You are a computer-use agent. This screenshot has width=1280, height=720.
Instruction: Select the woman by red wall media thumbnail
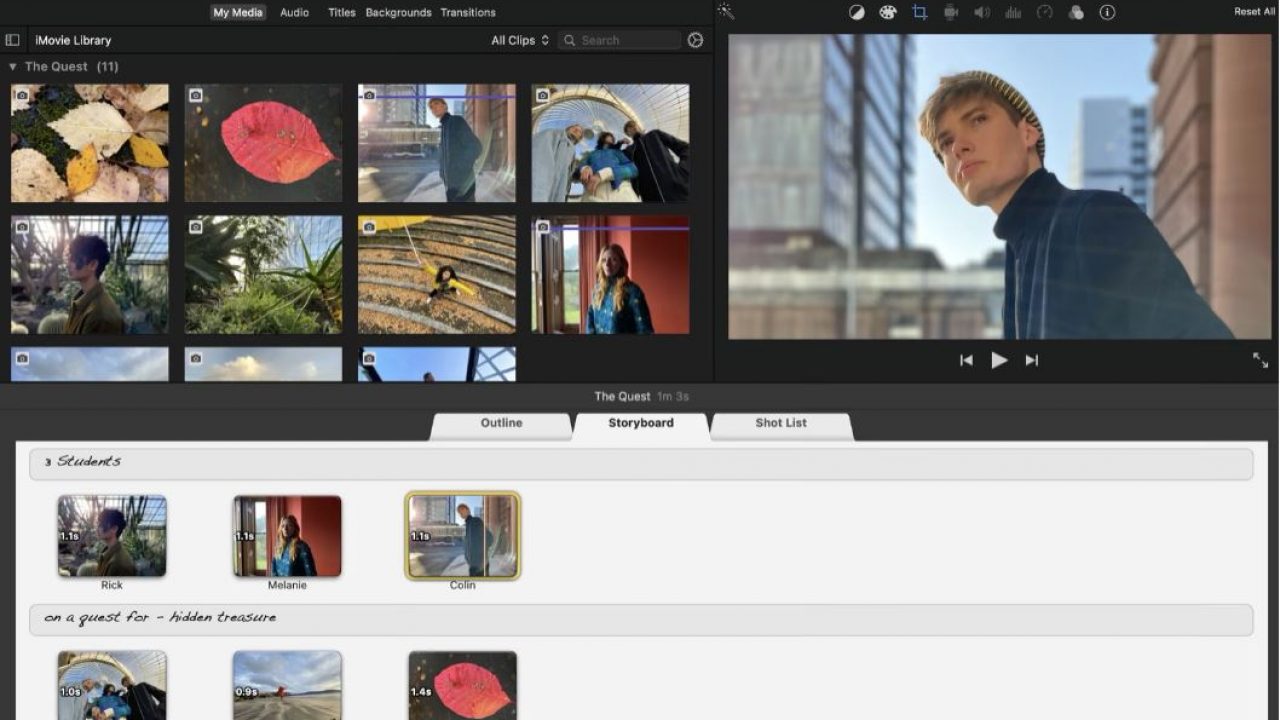coord(610,275)
